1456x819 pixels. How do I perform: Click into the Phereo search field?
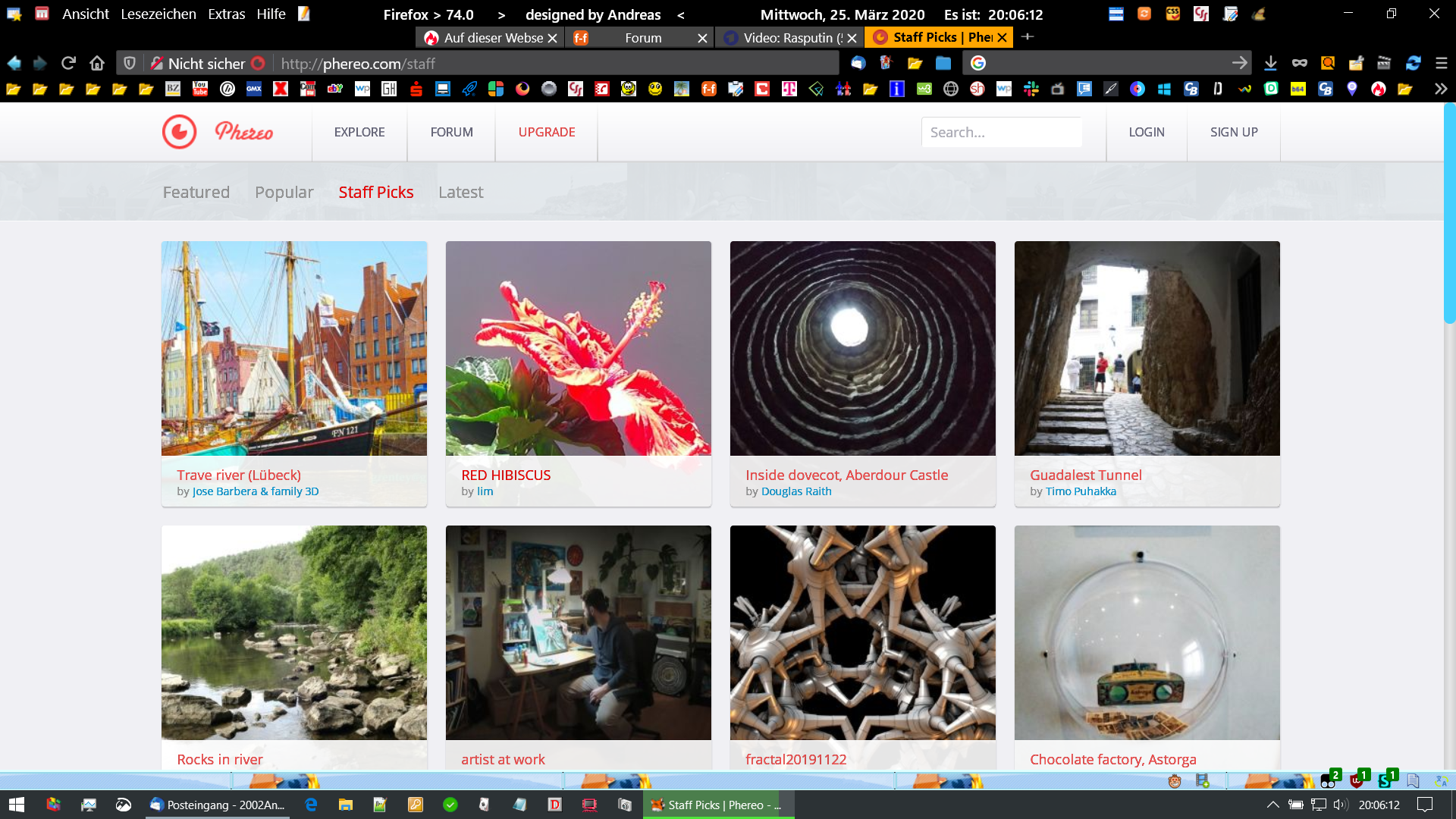(x=1001, y=132)
